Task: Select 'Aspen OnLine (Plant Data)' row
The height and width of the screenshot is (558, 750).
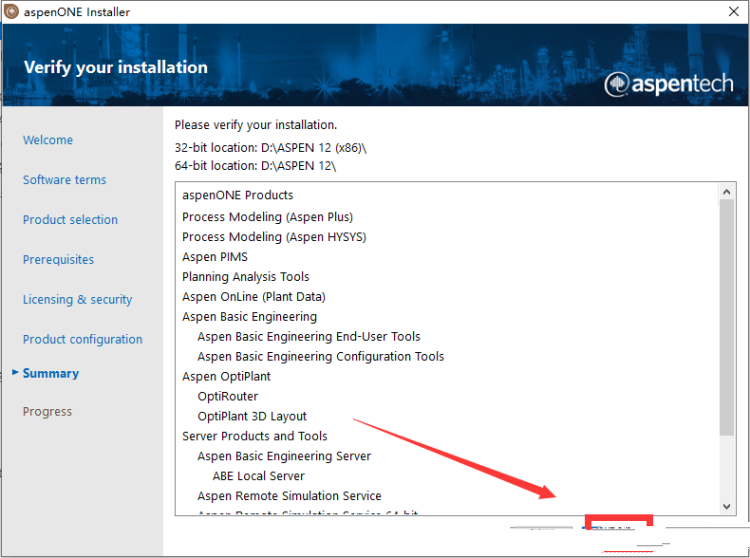Action: point(254,297)
